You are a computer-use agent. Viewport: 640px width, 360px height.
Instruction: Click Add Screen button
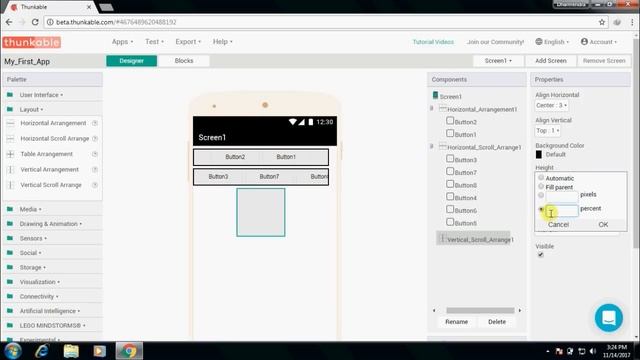click(x=551, y=61)
